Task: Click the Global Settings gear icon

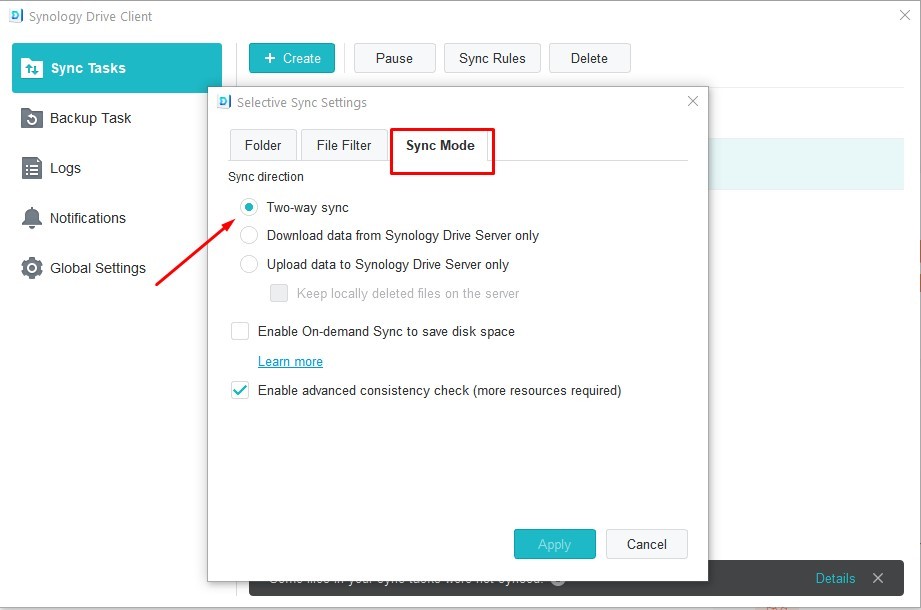Action: pos(32,268)
